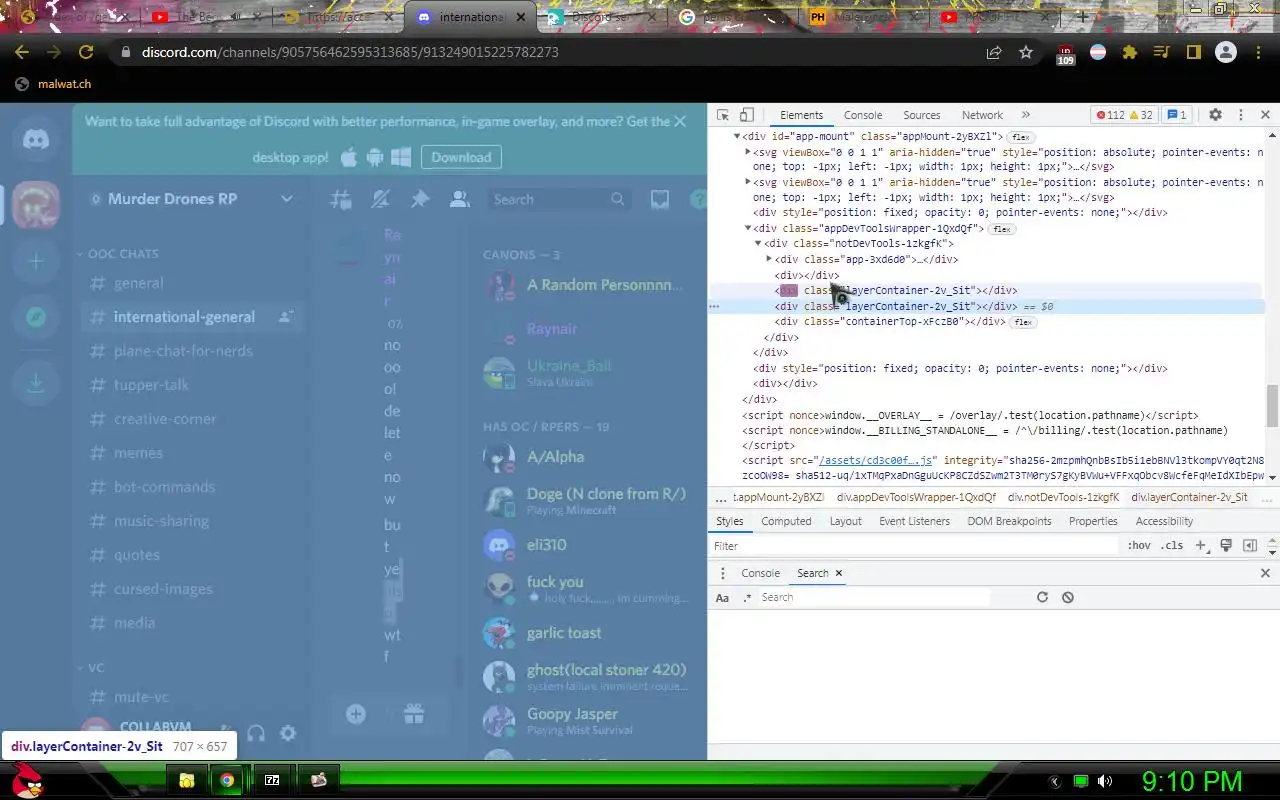The height and width of the screenshot is (800, 1280).
Task: Open the drawer three-dot menu
Action: (x=723, y=573)
